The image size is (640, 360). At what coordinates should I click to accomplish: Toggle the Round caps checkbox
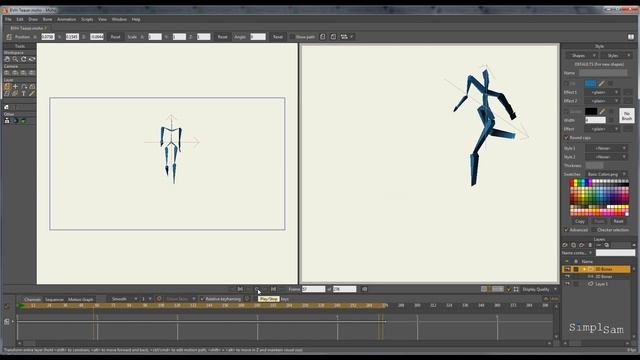pyautogui.click(x=566, y=138)
